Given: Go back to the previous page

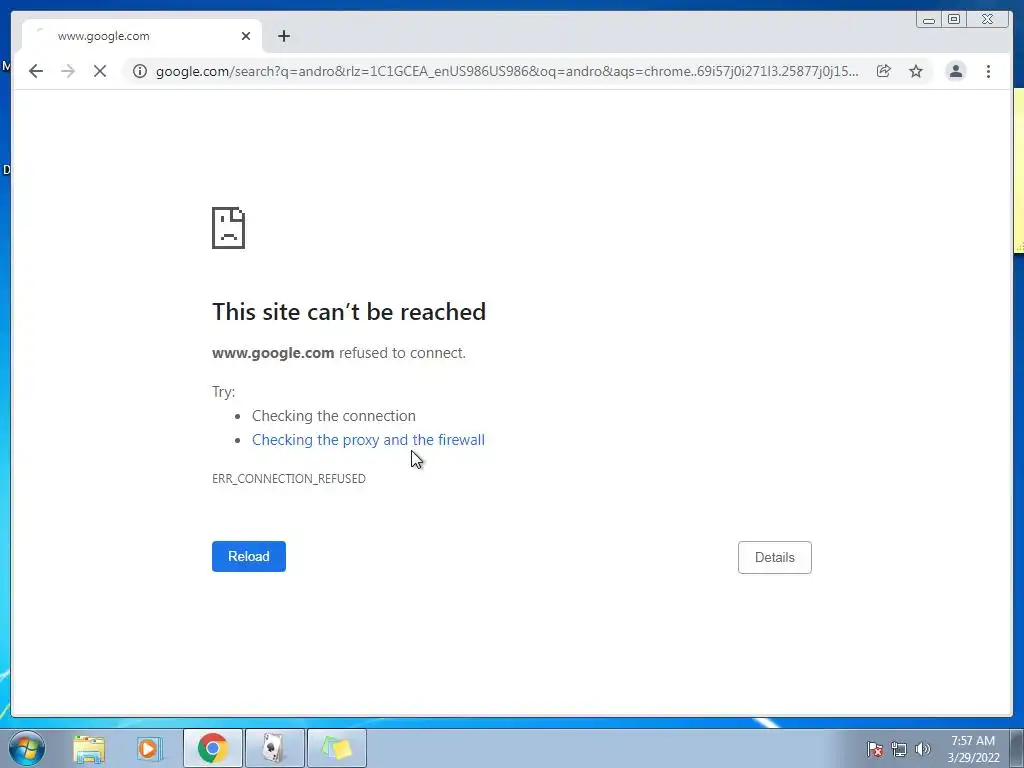Looking at the screenshot, I should click(36, 71).
